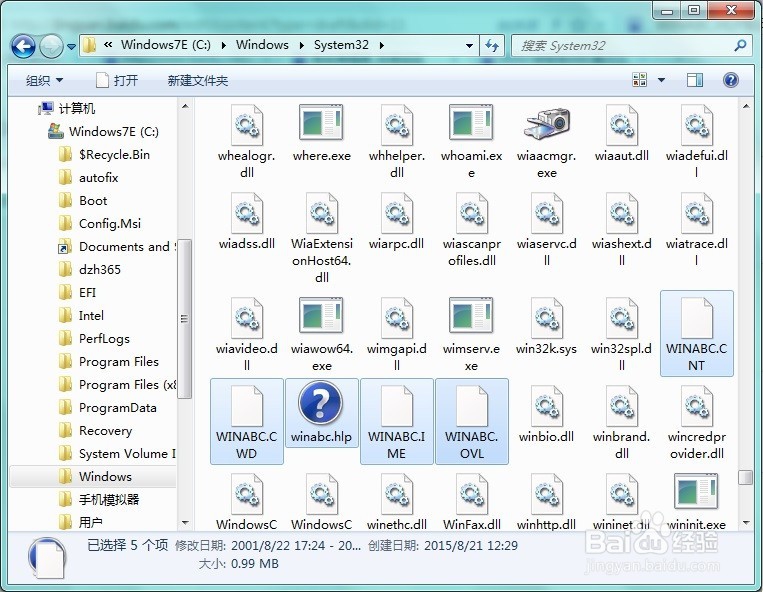763x592 pixels.
Task: Click the 打开 toolbar button
Action: click(x=117, y=80)
